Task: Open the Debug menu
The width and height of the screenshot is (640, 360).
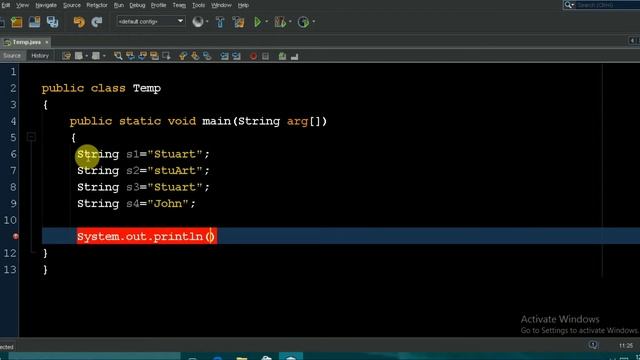Action: pyautogui.click(x=137, y=5)
